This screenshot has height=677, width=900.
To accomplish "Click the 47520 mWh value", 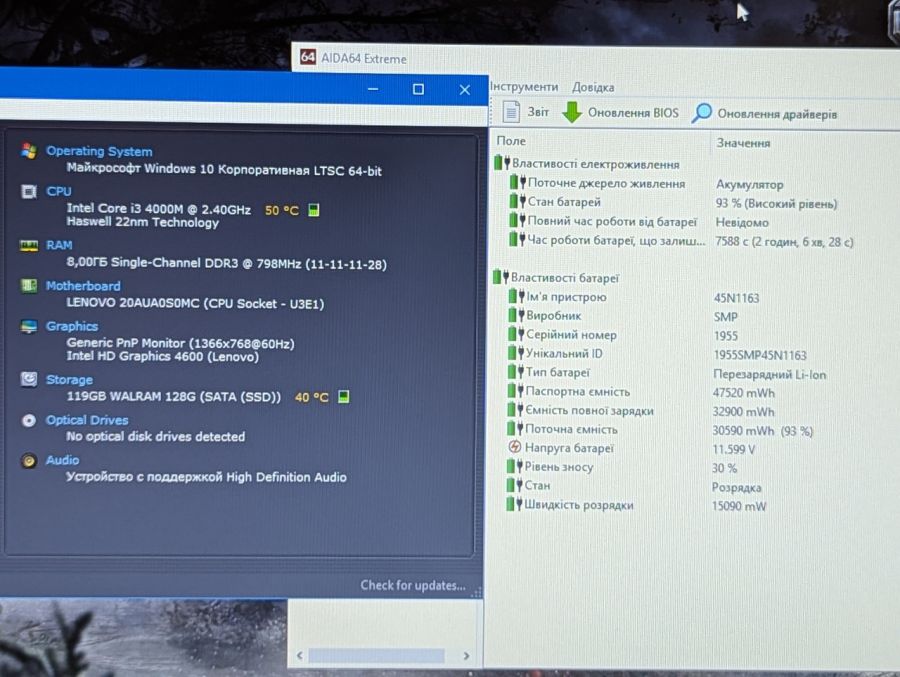I will (743, 393).
